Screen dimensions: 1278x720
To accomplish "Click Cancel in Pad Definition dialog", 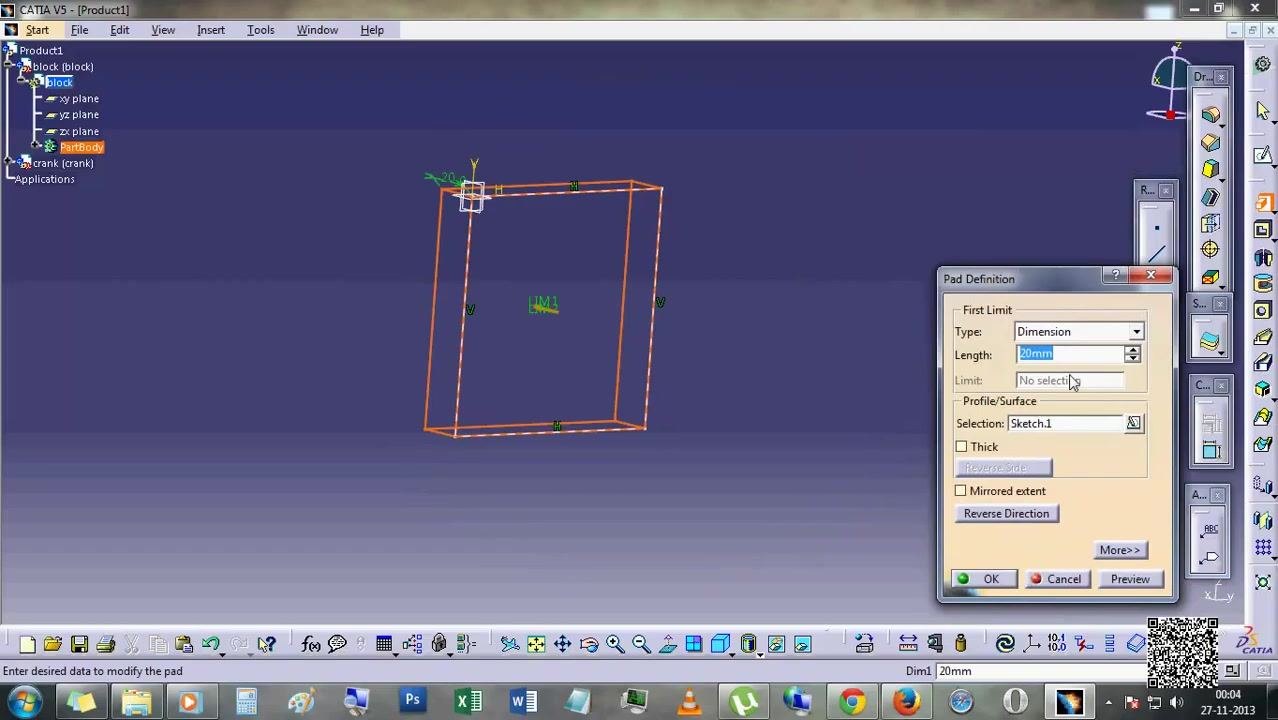I will point(1056,579).
